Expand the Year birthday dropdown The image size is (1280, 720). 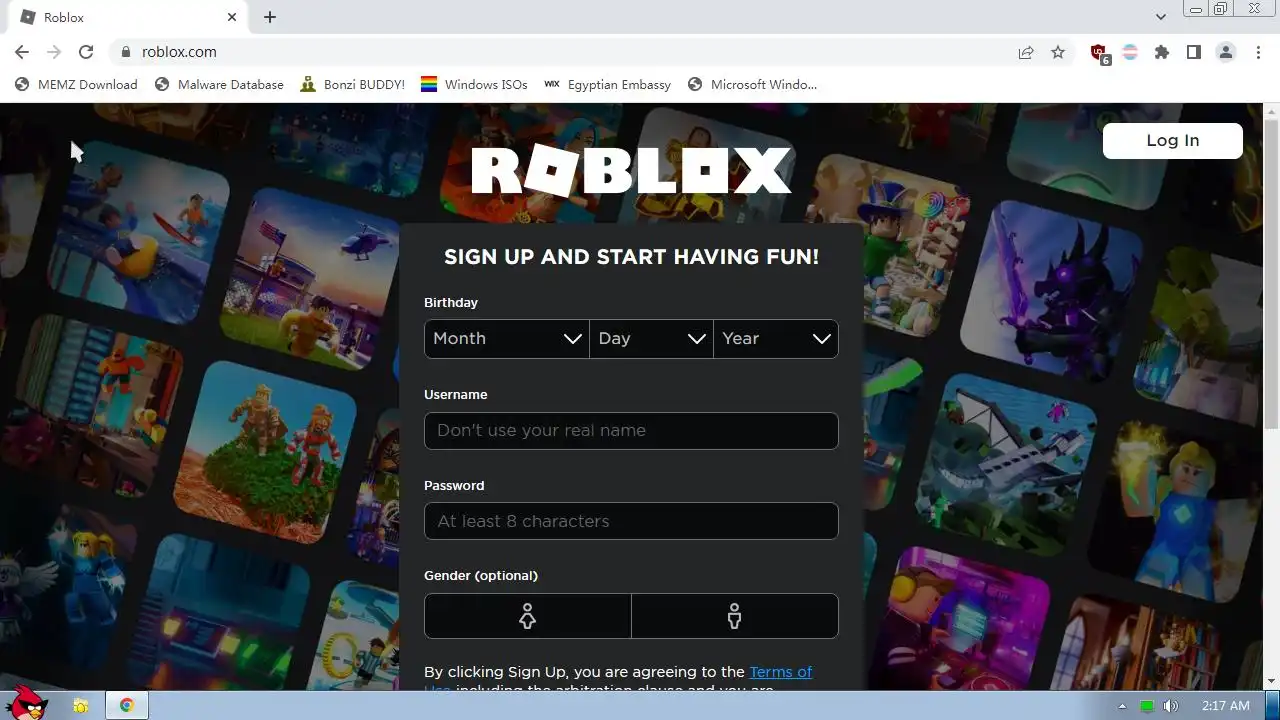click(776, 339)
